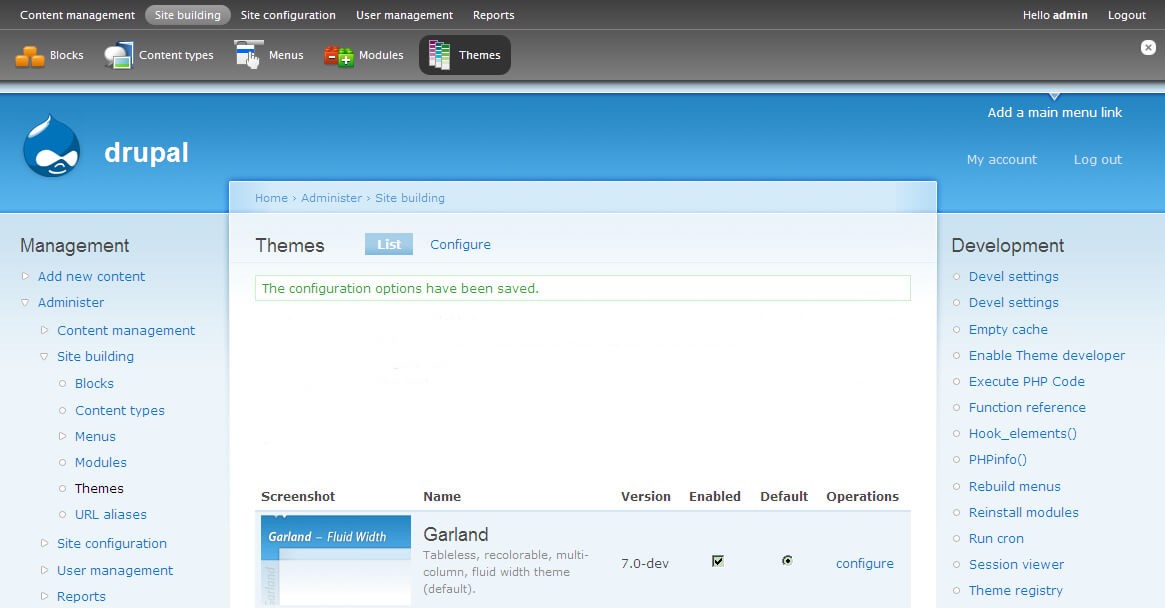Image resolution: width=1165 pixels, height=608 pixels.
Task: Open Modules in Management sidebar
Action: pos(100,462)
